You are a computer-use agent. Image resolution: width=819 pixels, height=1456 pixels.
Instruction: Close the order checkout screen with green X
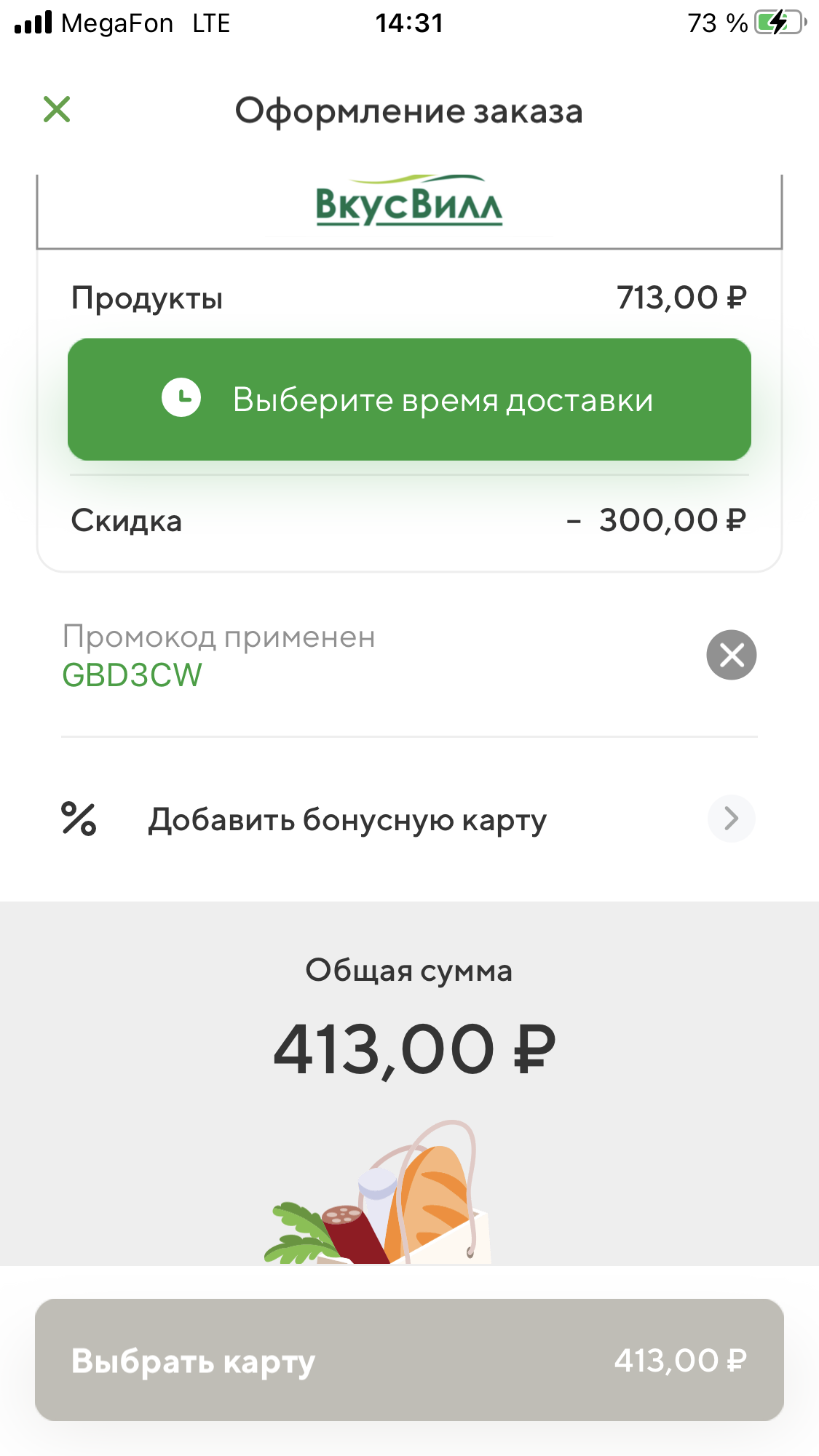[57, 110]
